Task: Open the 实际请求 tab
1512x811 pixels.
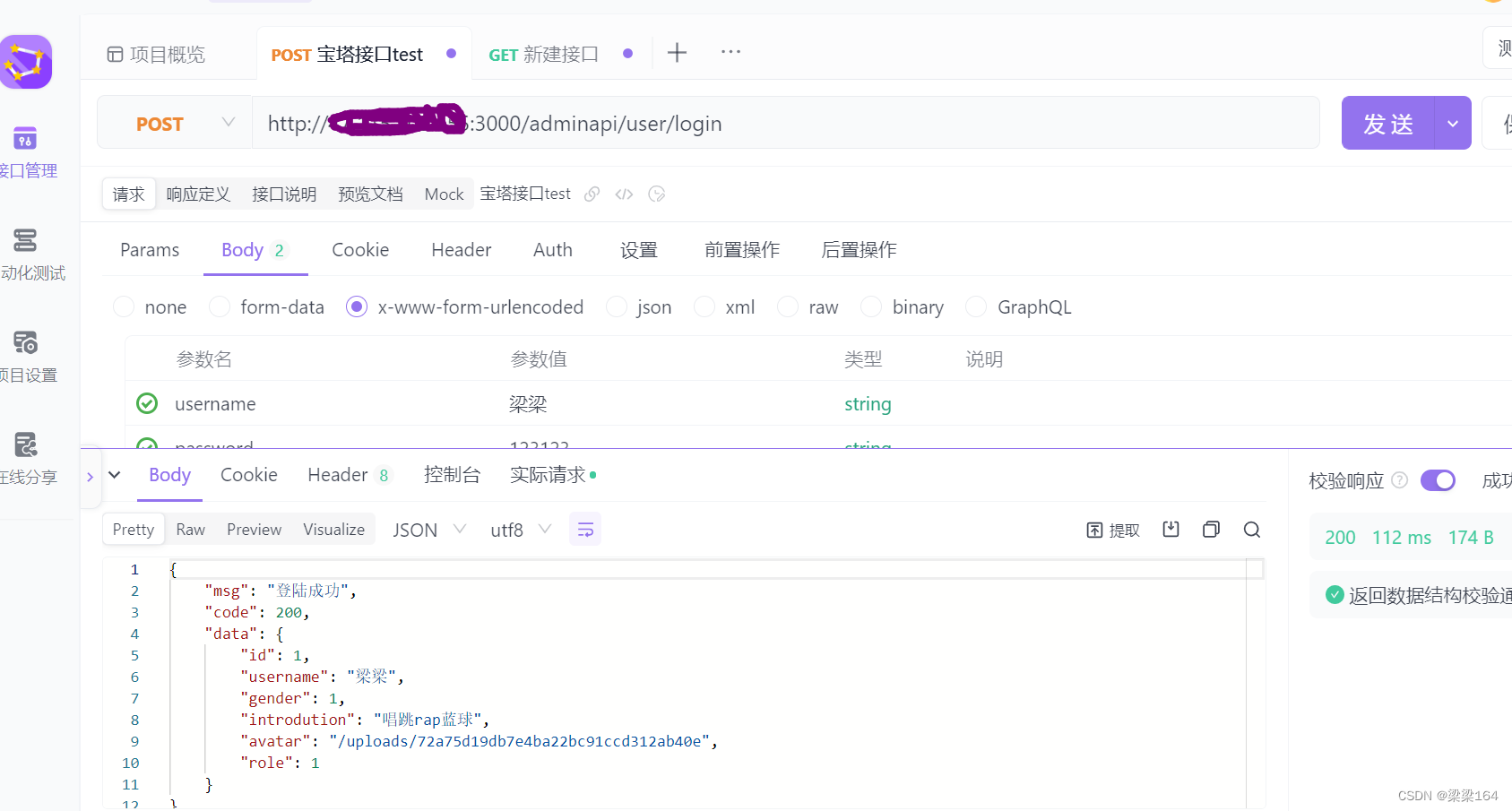Action: (x=549, y=475)
